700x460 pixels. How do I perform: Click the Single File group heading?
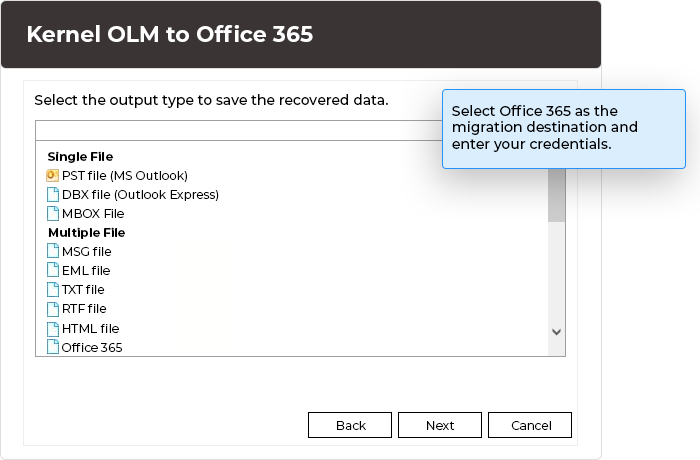(x=80, y=157)
